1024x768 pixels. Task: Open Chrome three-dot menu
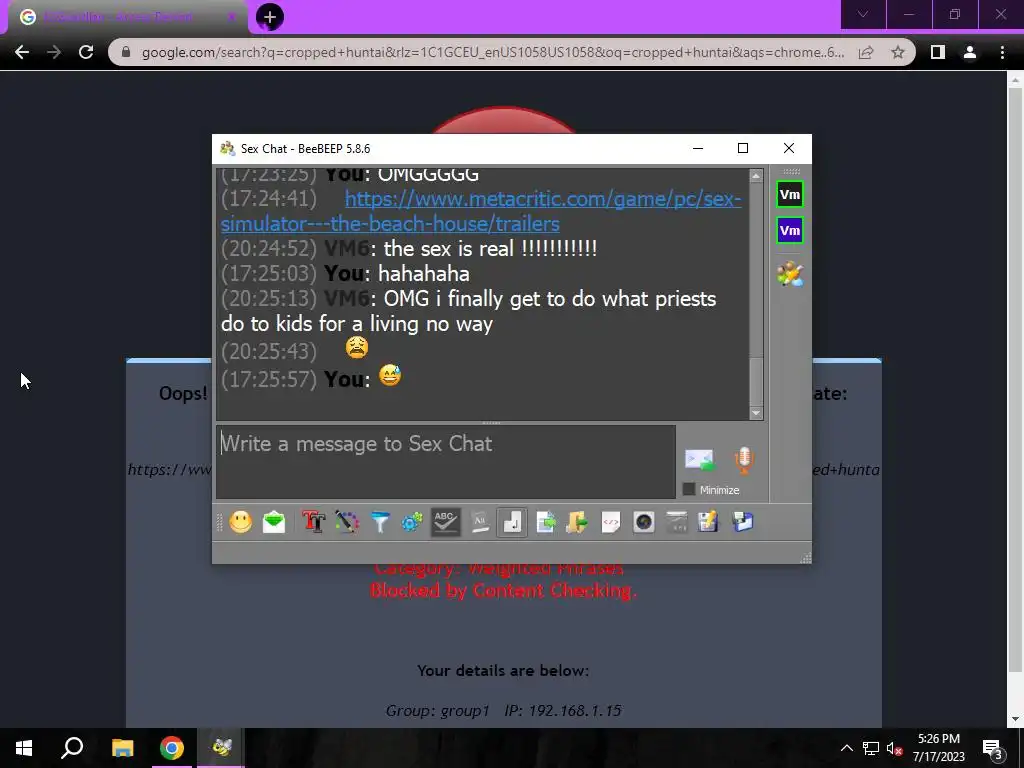[1002, 52]
